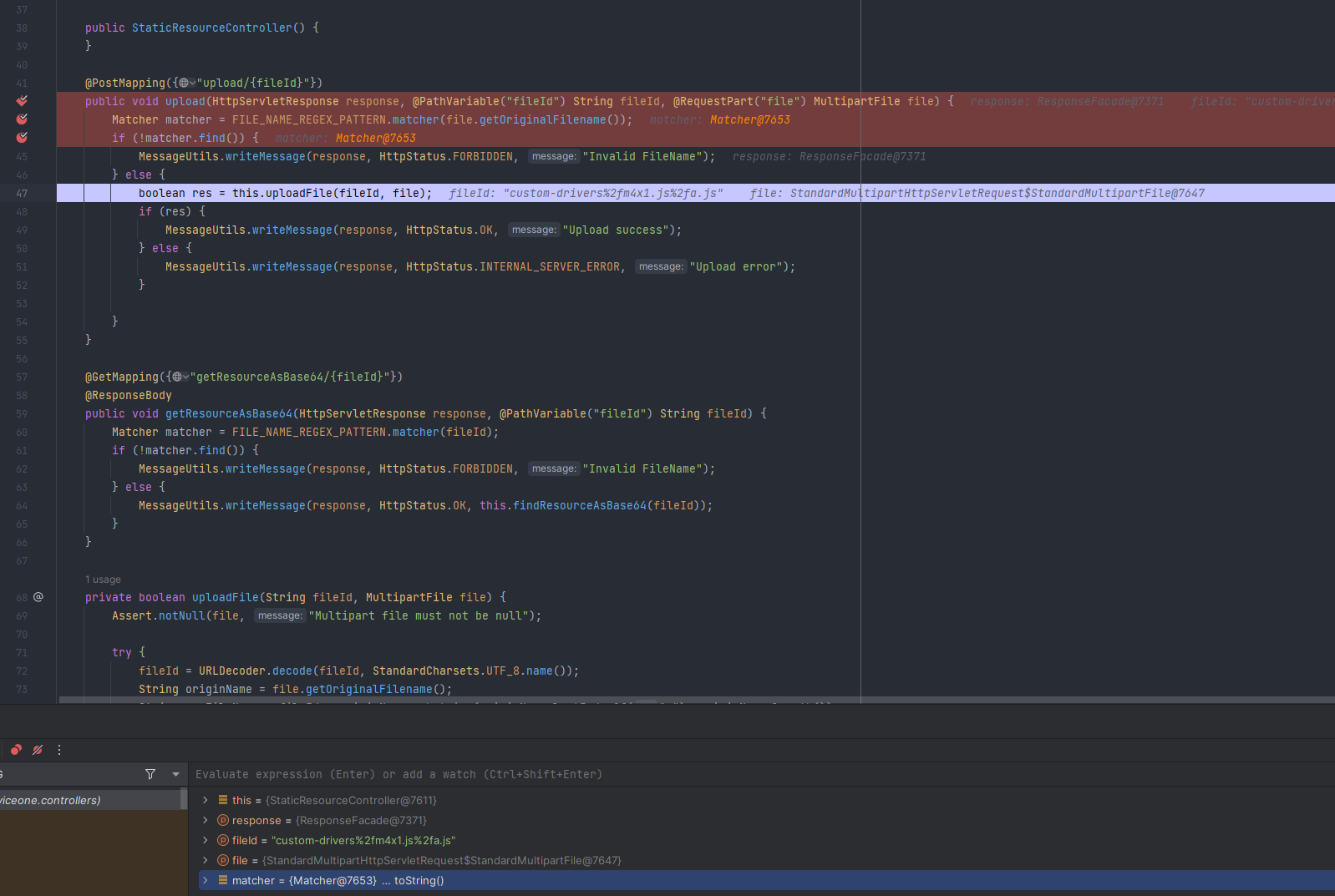Select the 'this' variable row

pyautogui.click(x=766, y=800)
